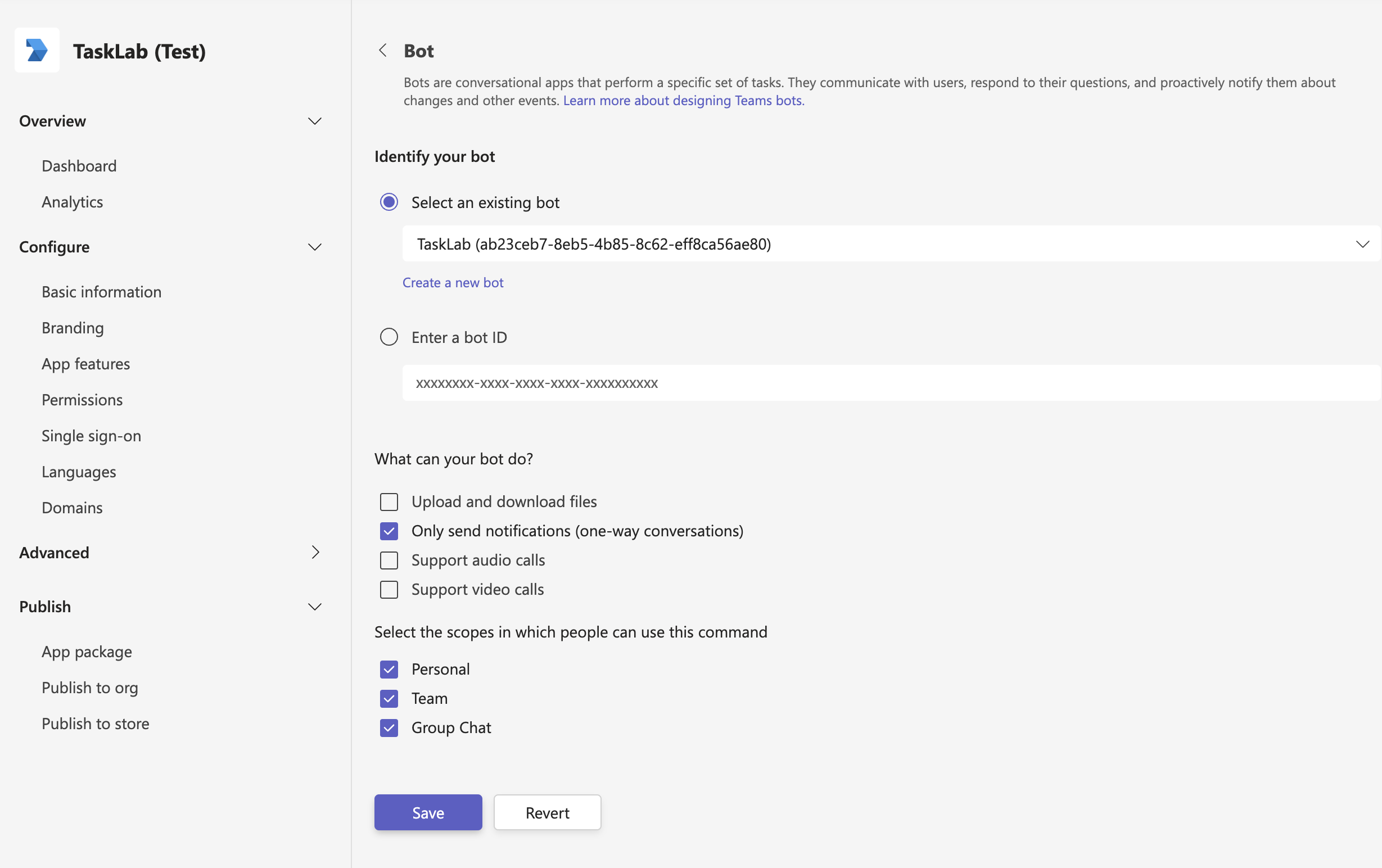The height and width of the screenshot is (868, 1382).
Task: Click the bot ID input field
Action: click(689, 383)
